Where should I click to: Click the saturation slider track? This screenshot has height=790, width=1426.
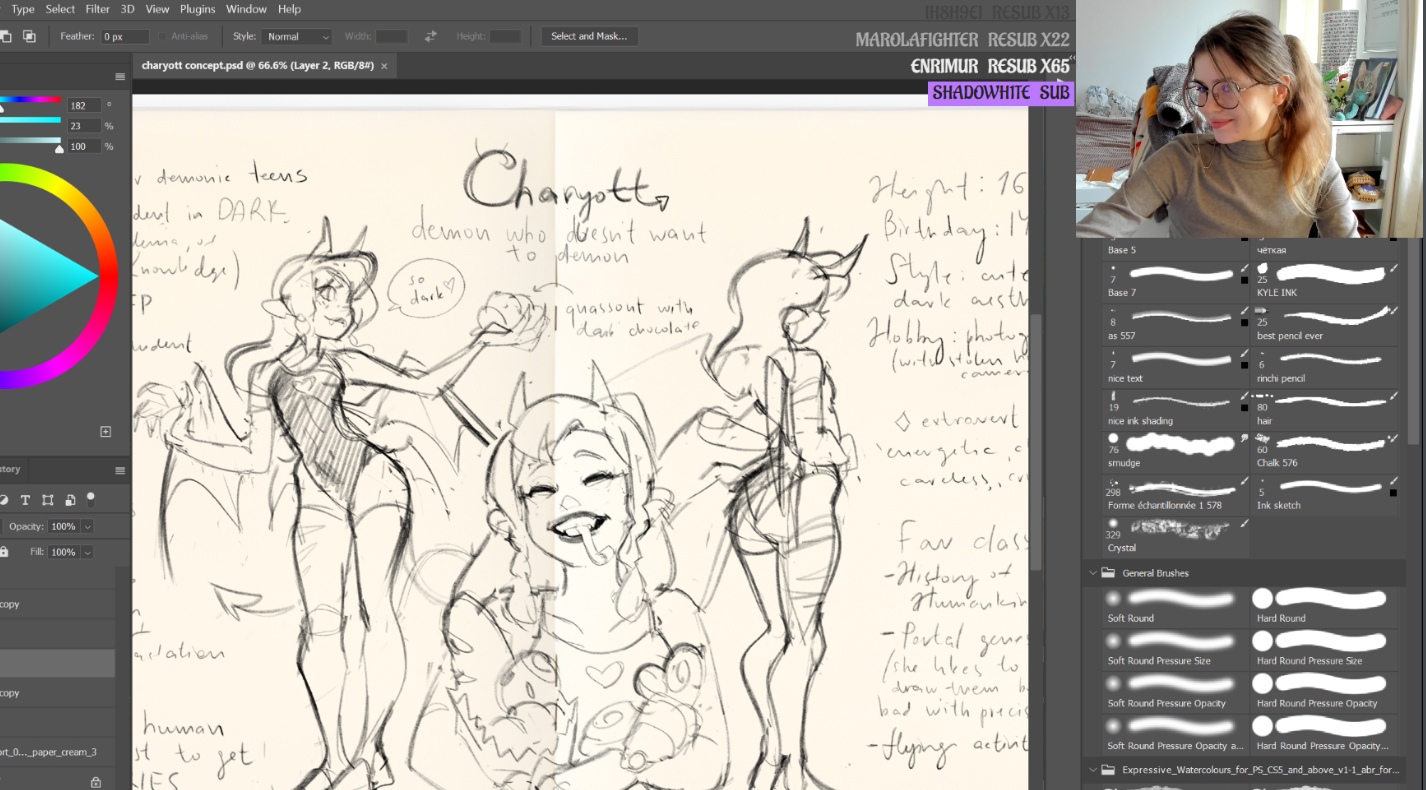(30, 120)
